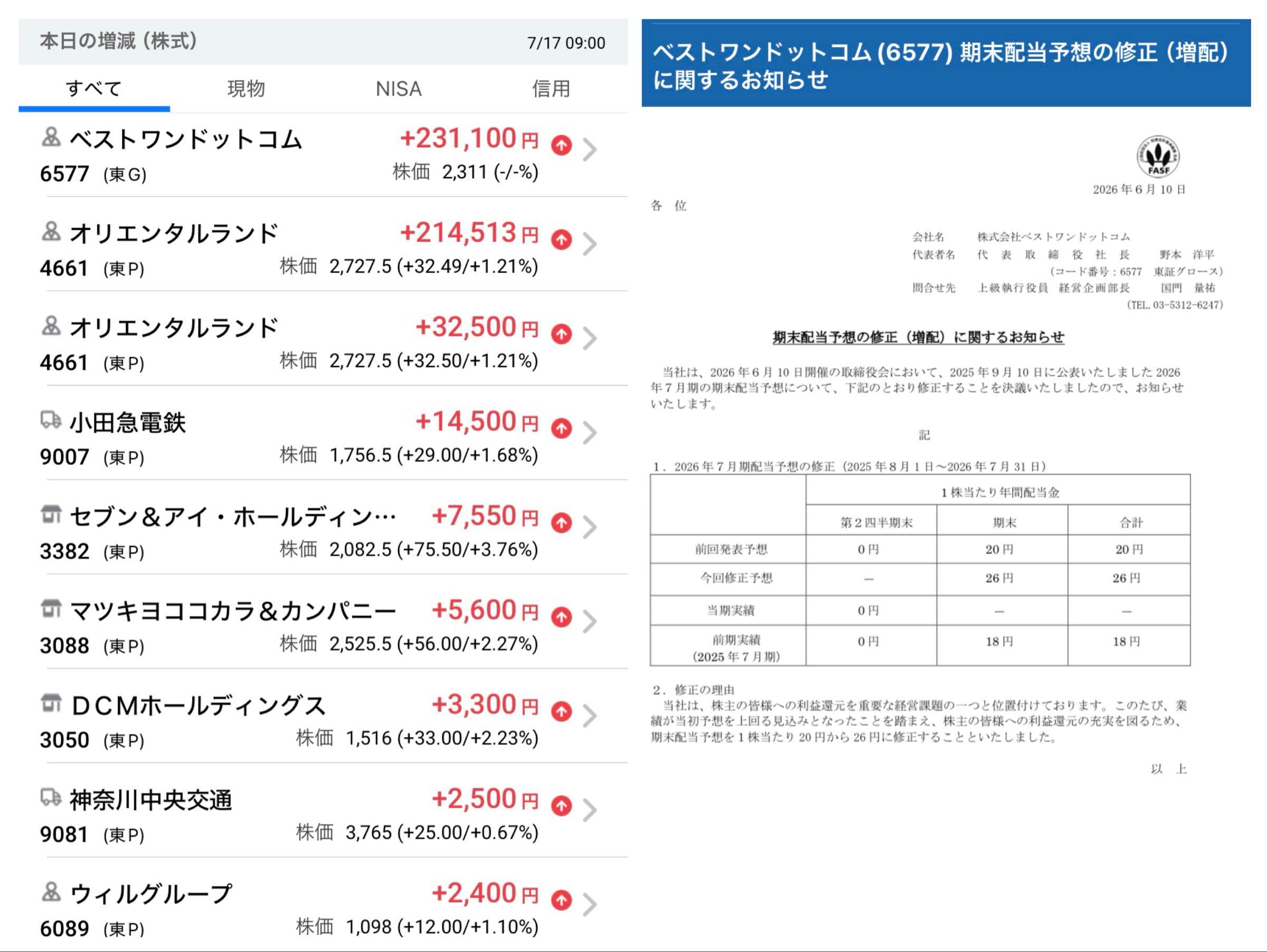Open details chevron for ウィルグループ

(590, 904)
